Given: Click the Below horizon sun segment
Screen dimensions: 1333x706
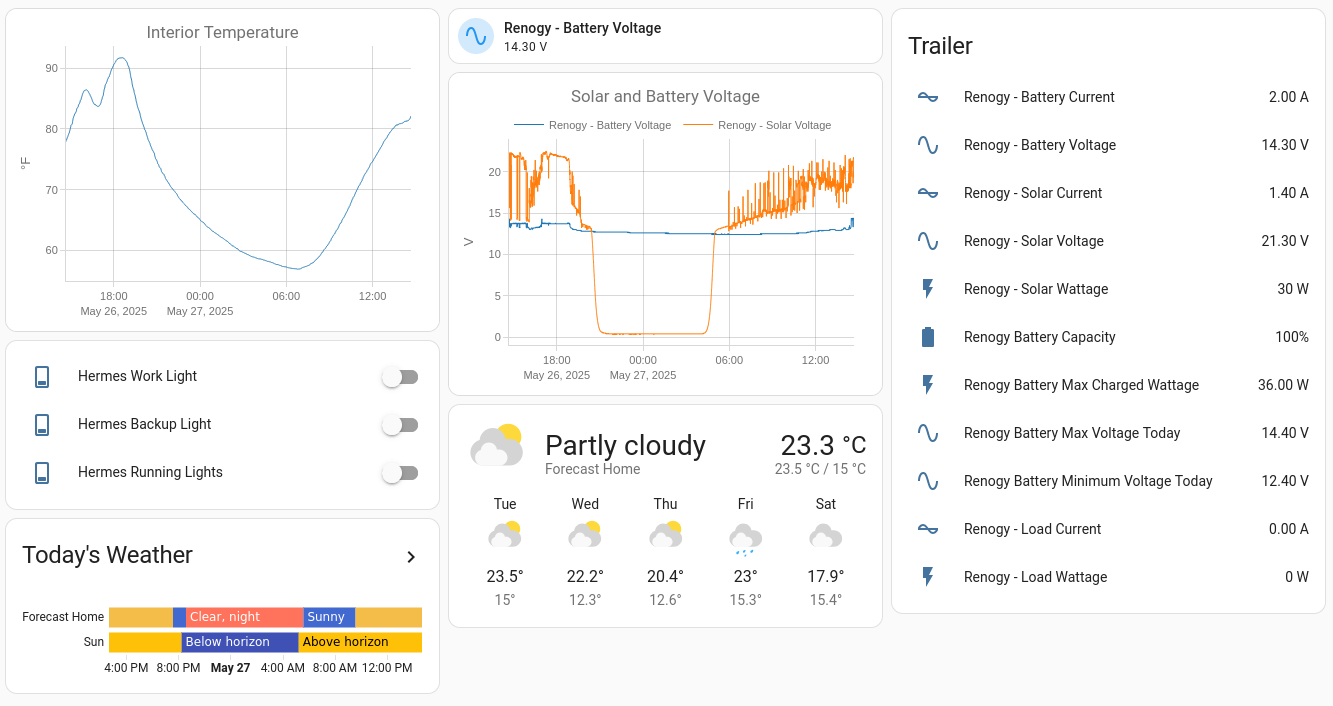Looking at the screenshot, I should pyautogui.click(x=240, y=642).
